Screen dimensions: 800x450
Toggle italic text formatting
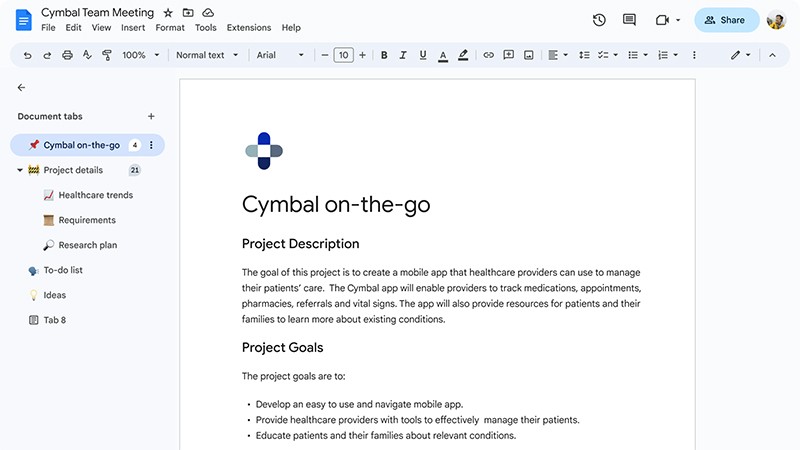click(404, 55)
